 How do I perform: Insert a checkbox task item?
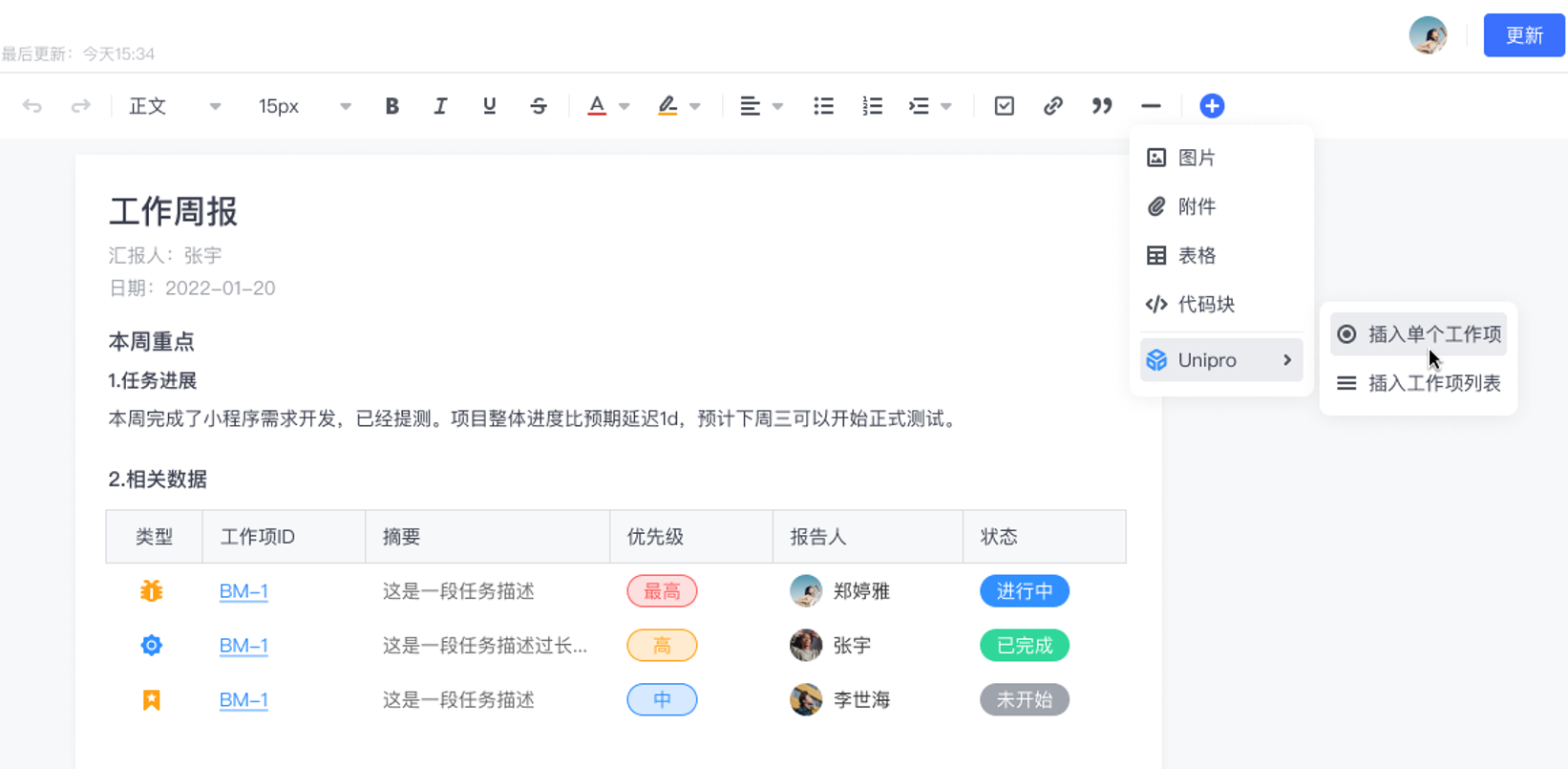tap(1004, 106)
